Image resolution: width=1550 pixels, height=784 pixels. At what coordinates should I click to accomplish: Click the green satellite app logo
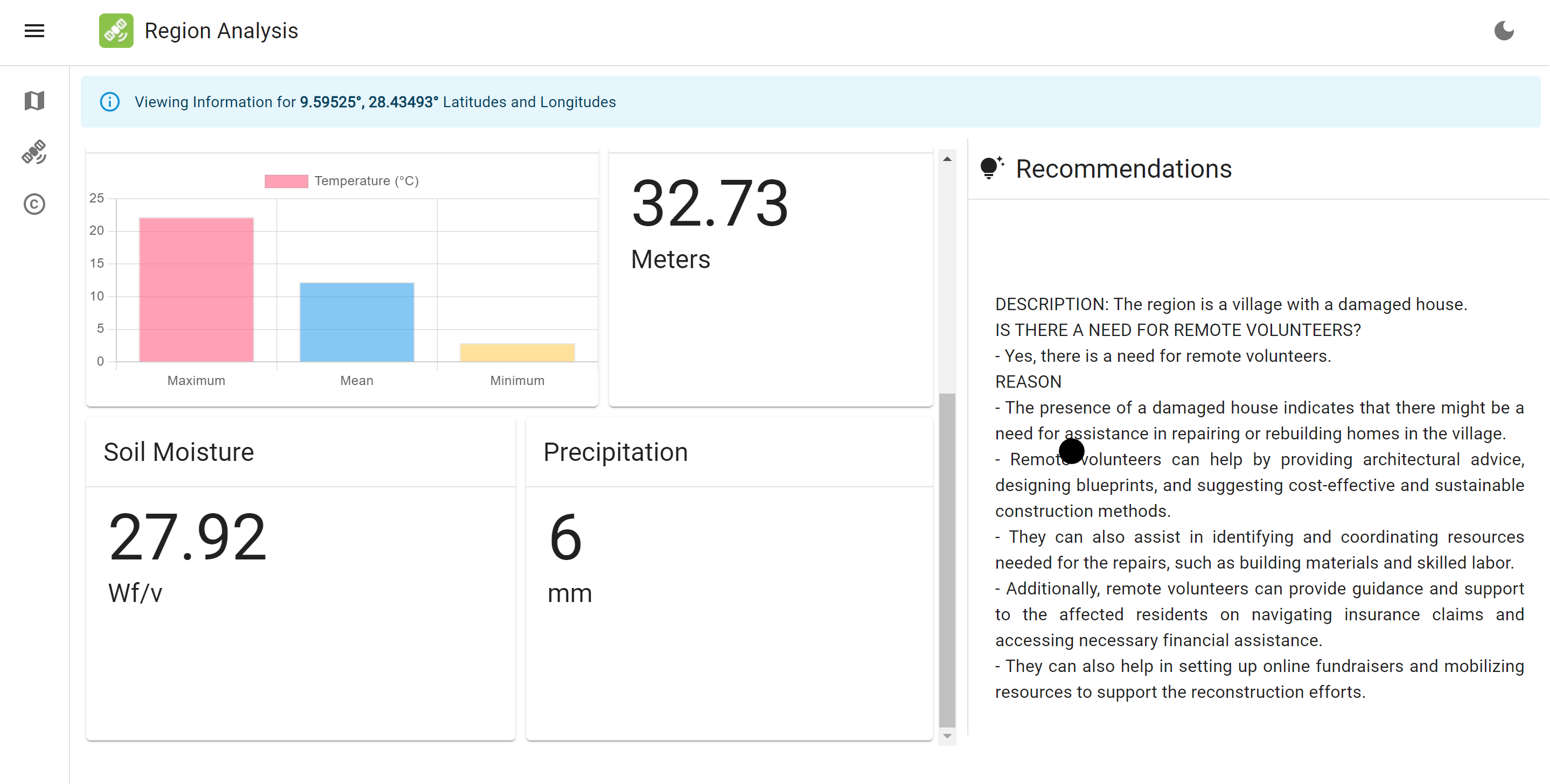[x=116, y=31]
